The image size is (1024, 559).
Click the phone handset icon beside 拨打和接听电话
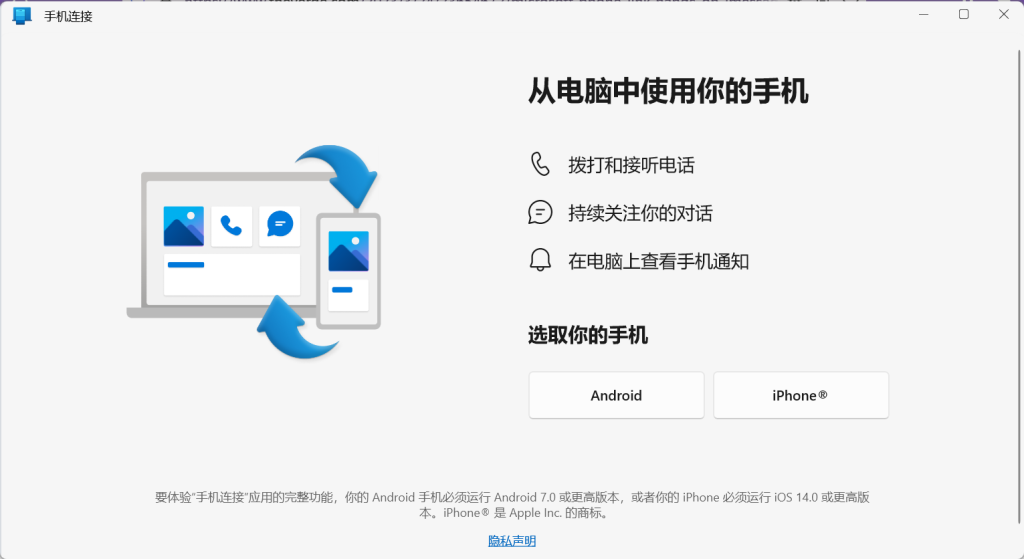tap(540, 165)
